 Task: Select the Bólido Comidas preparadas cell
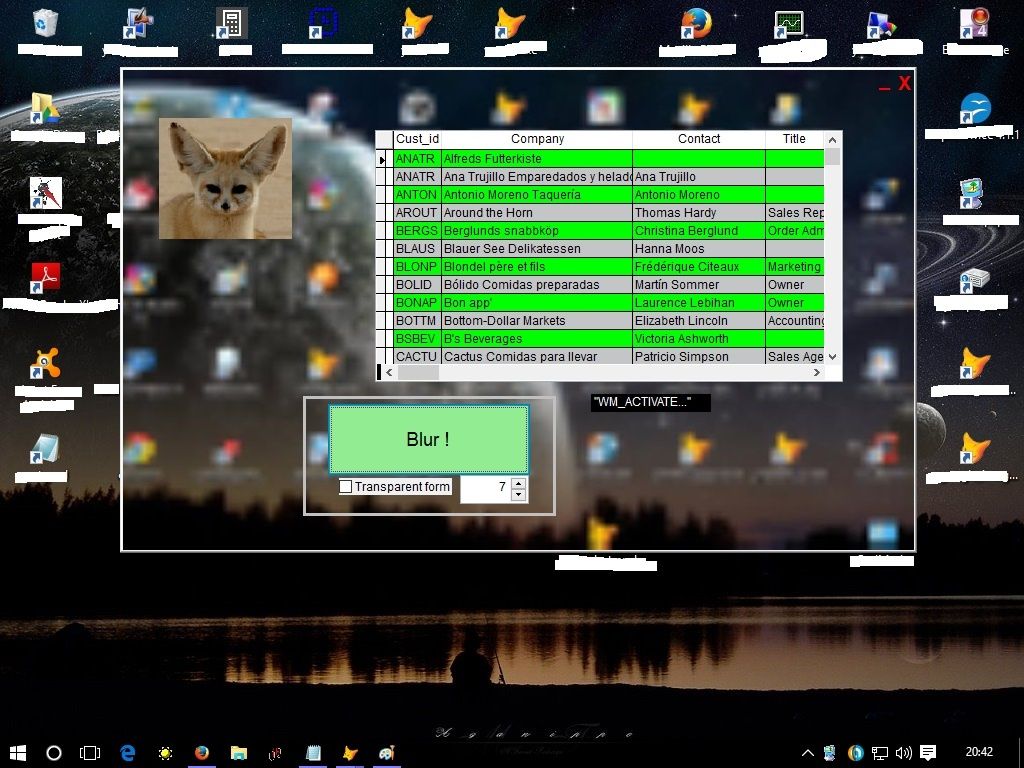click(537, 284)
